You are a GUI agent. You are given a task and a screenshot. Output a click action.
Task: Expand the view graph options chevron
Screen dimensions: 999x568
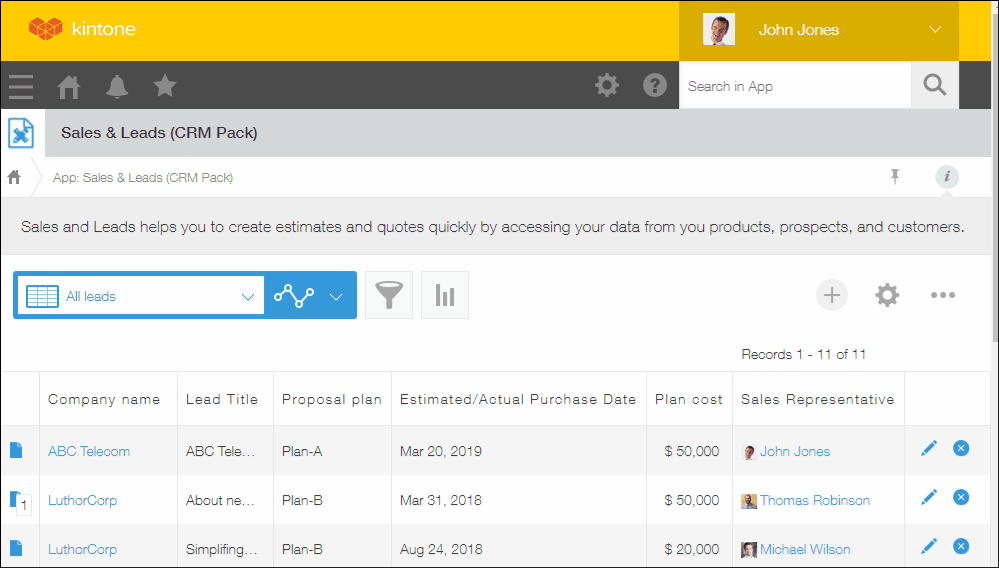point(336,296)
